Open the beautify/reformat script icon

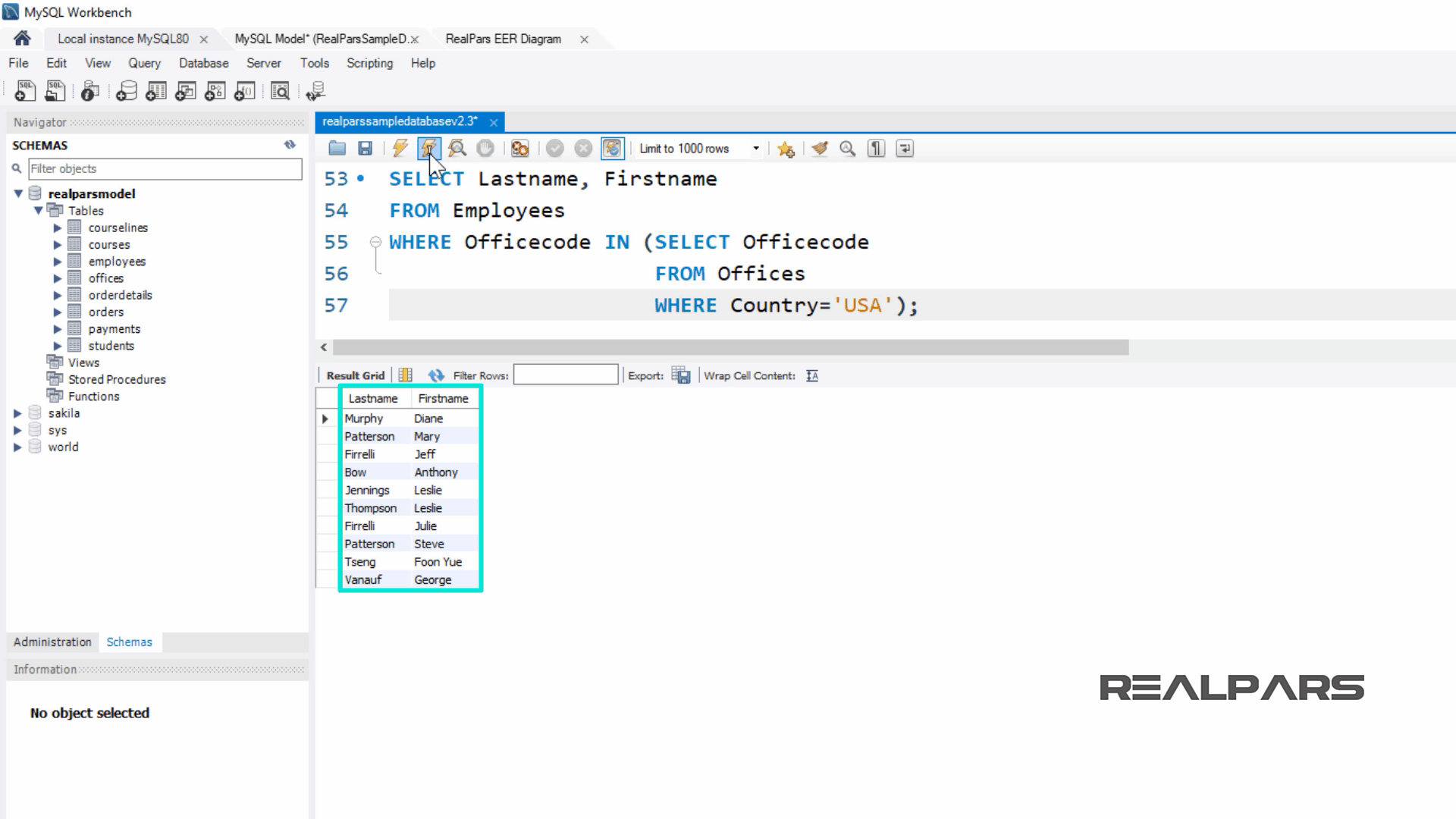click(819, 149)
